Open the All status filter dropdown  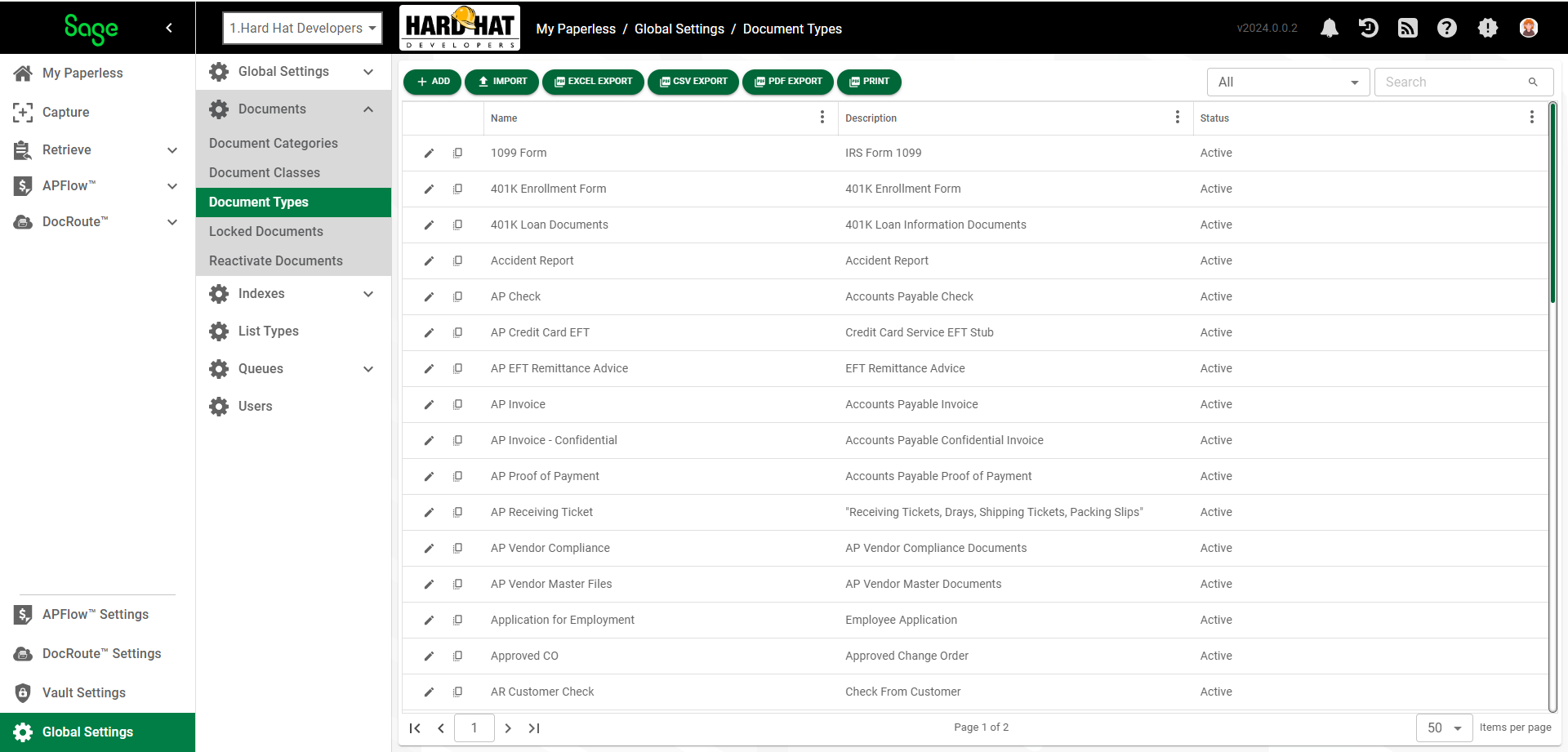point(1288,82)
